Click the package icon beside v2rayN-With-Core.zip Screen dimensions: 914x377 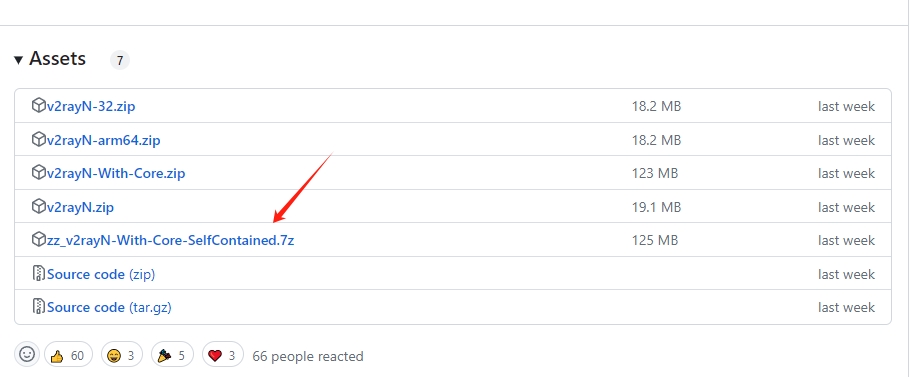tap(38, 173)
